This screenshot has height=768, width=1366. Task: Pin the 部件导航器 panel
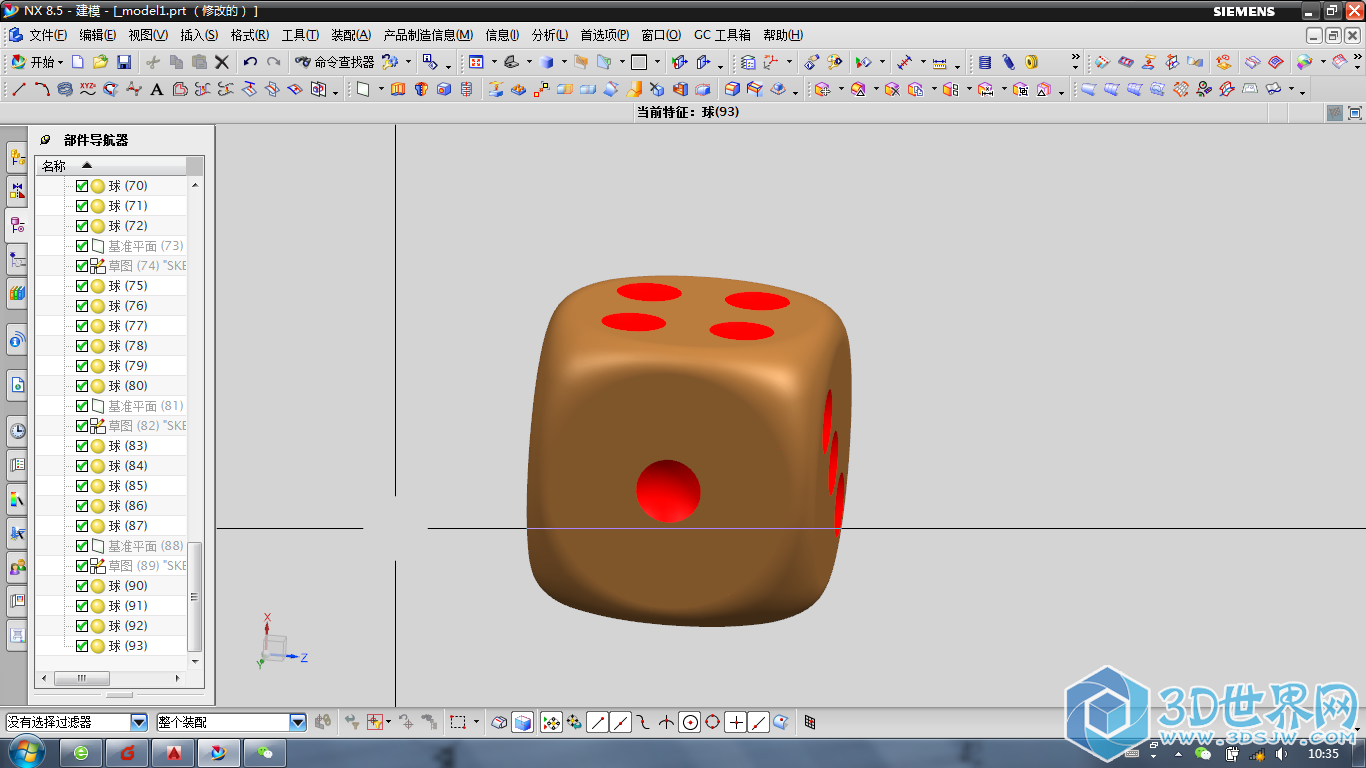coord(45,140)
